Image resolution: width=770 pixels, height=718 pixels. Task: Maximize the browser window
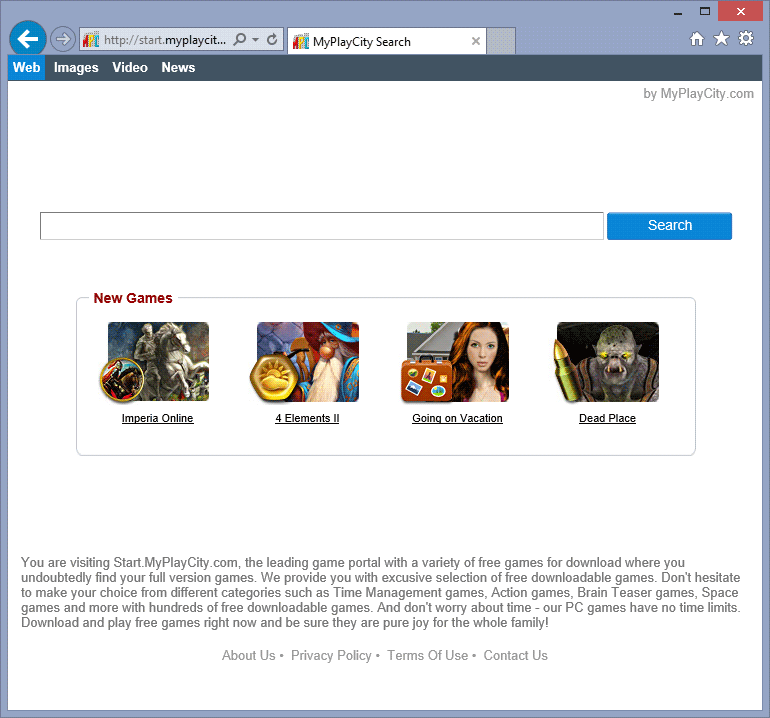pos(705,11)
